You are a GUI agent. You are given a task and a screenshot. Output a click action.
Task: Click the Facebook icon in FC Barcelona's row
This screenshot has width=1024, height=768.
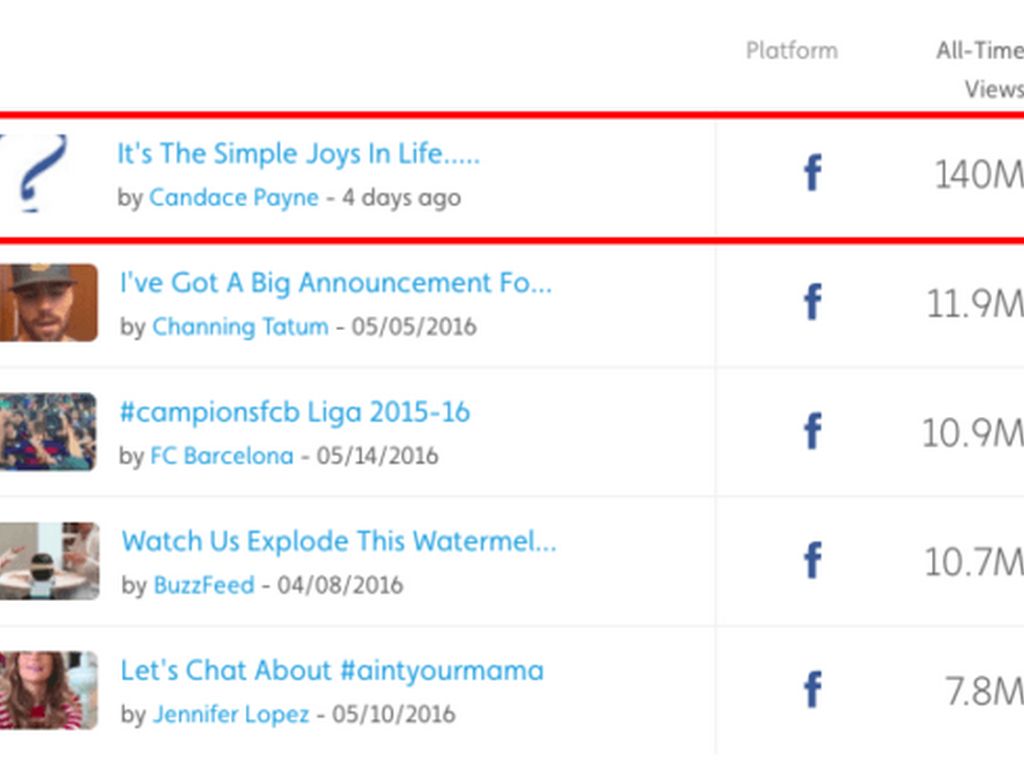click(x=813, y=431)
